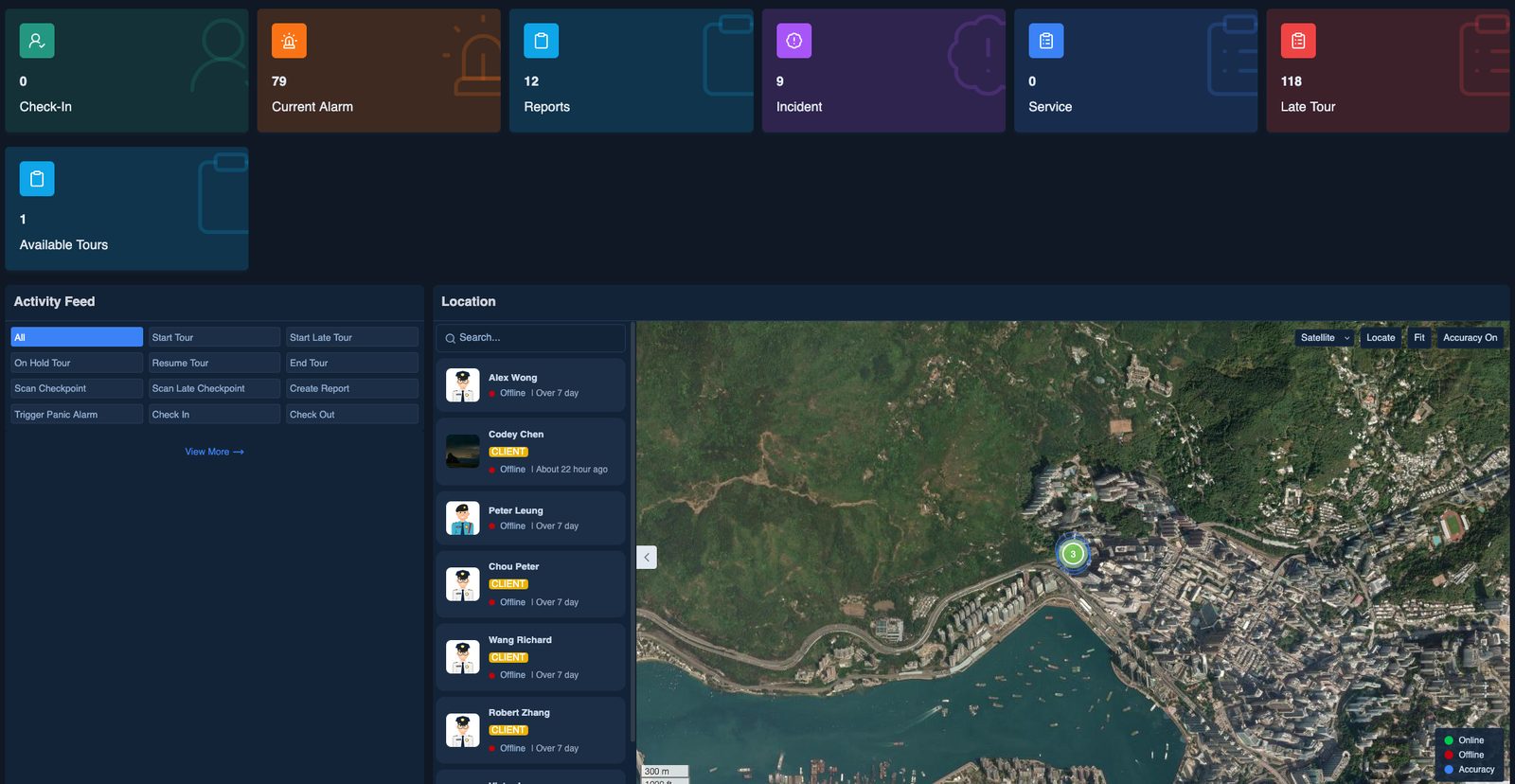Select the Trigger Panic Alarm filter
Viewport: 1515px width, 784px height.
77,415
